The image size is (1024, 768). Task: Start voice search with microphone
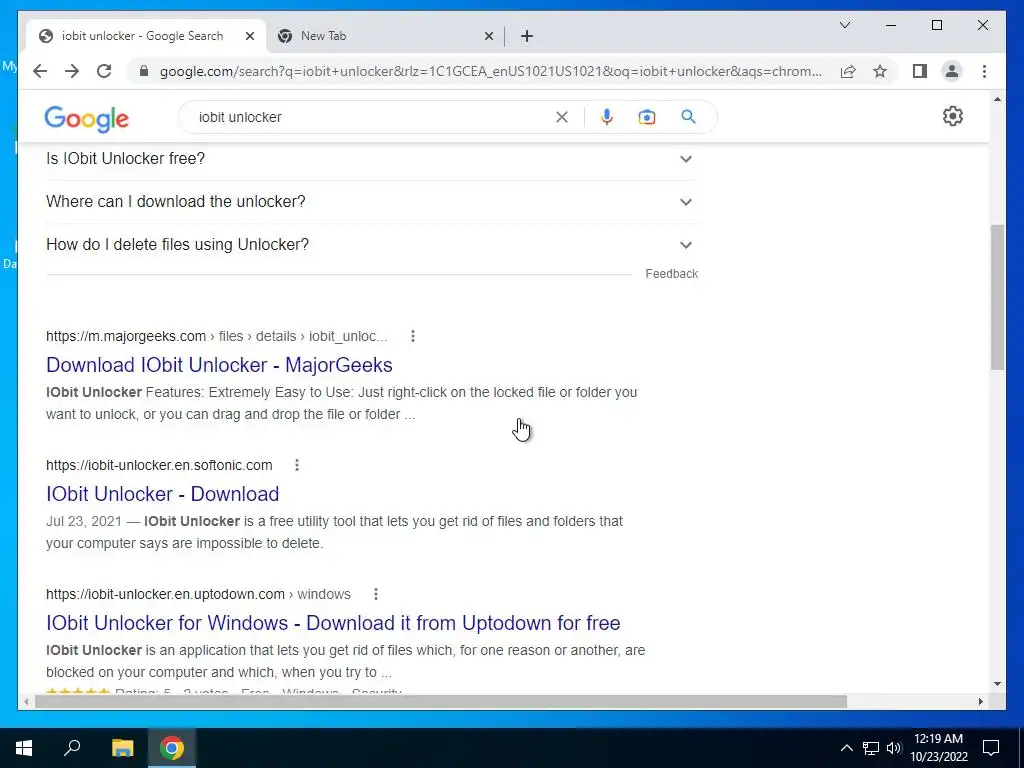click(607, 117)
